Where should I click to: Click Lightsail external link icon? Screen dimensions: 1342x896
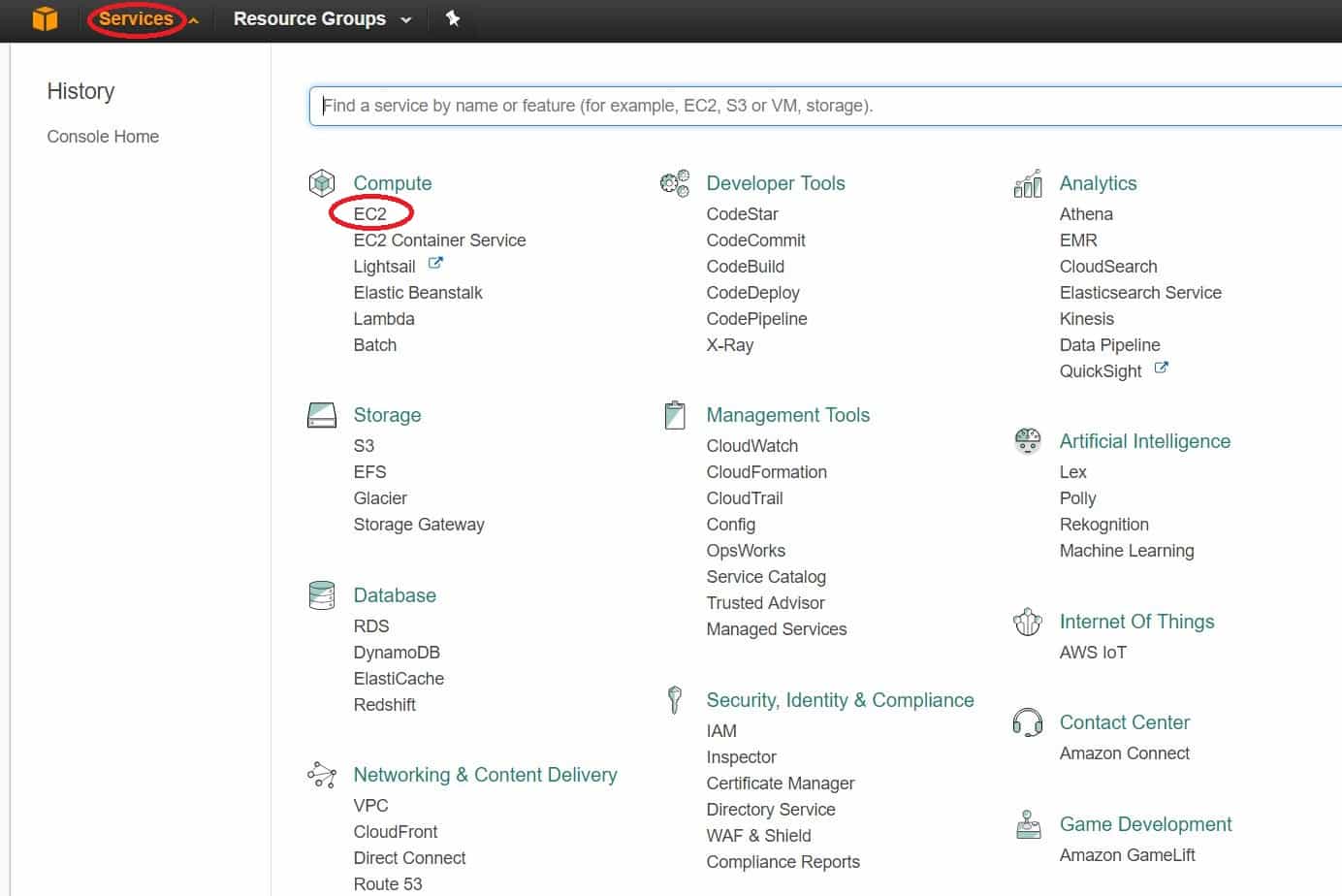435,264
